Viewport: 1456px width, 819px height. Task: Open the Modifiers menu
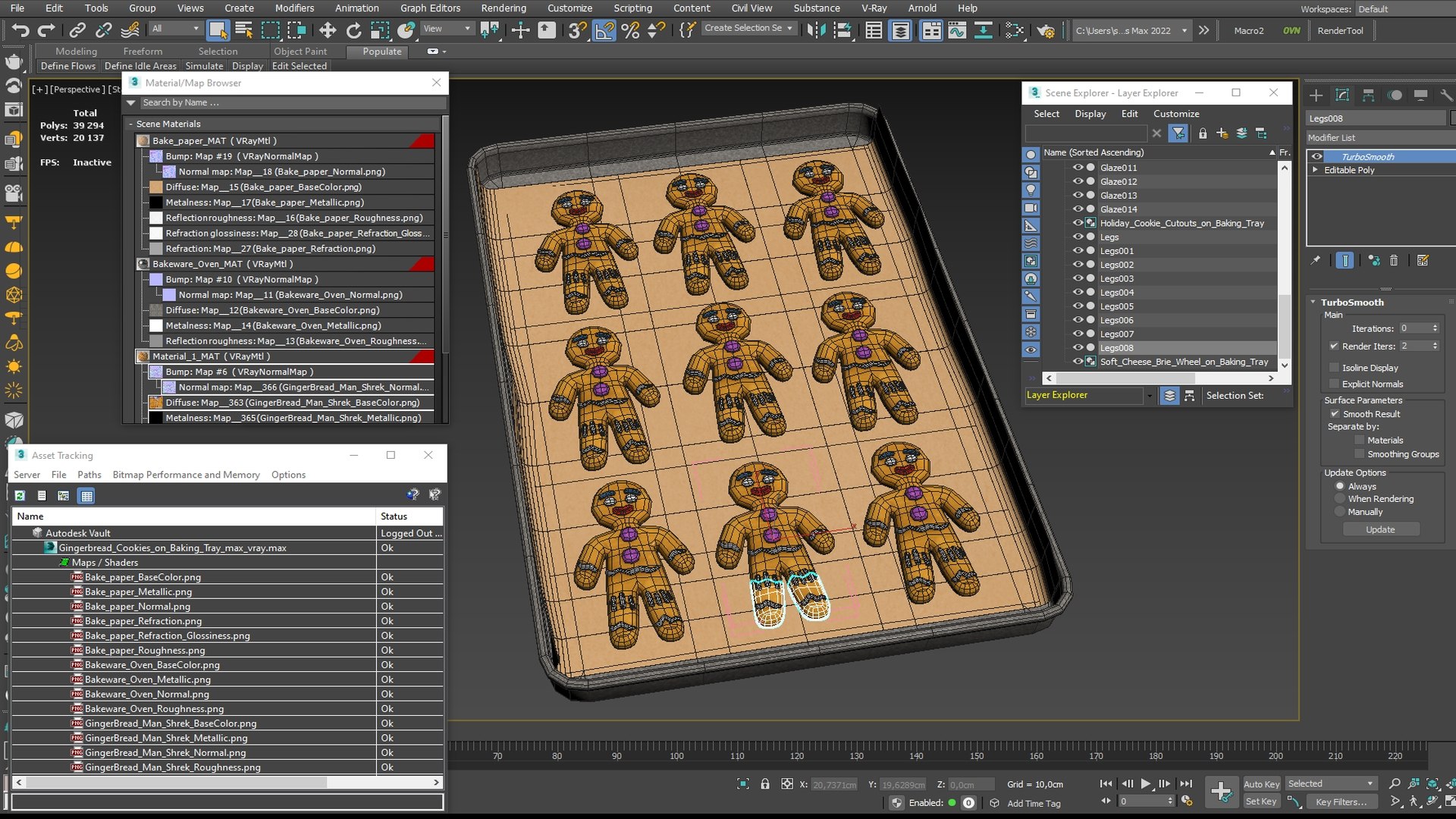pyautogui.click(x=294, y=8)
